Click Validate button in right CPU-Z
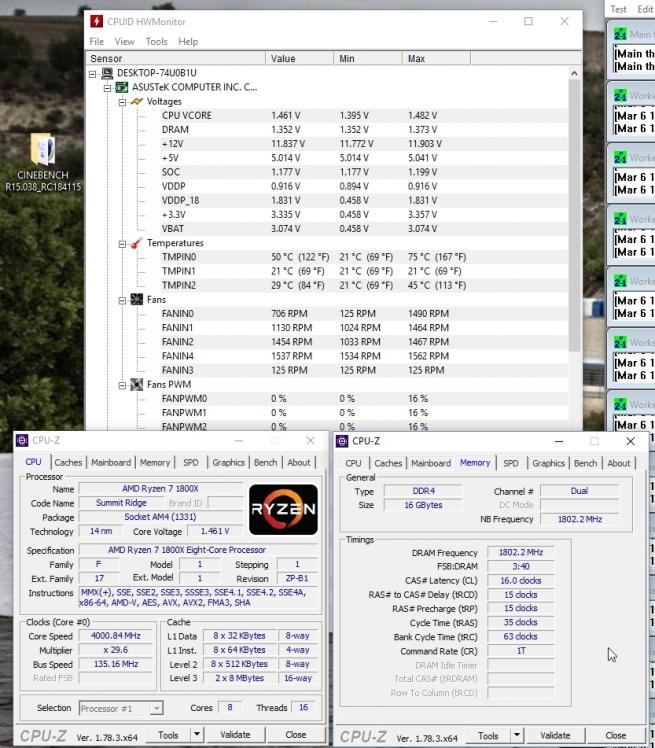655x748 pixels. pos(555,735)
